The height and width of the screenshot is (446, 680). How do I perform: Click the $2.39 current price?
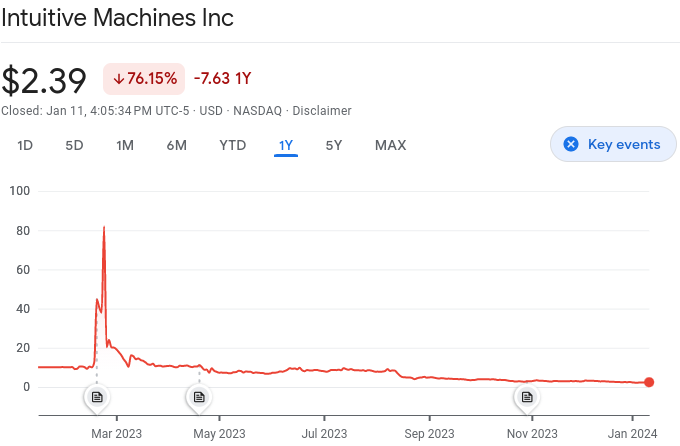[x=44, y=79]
